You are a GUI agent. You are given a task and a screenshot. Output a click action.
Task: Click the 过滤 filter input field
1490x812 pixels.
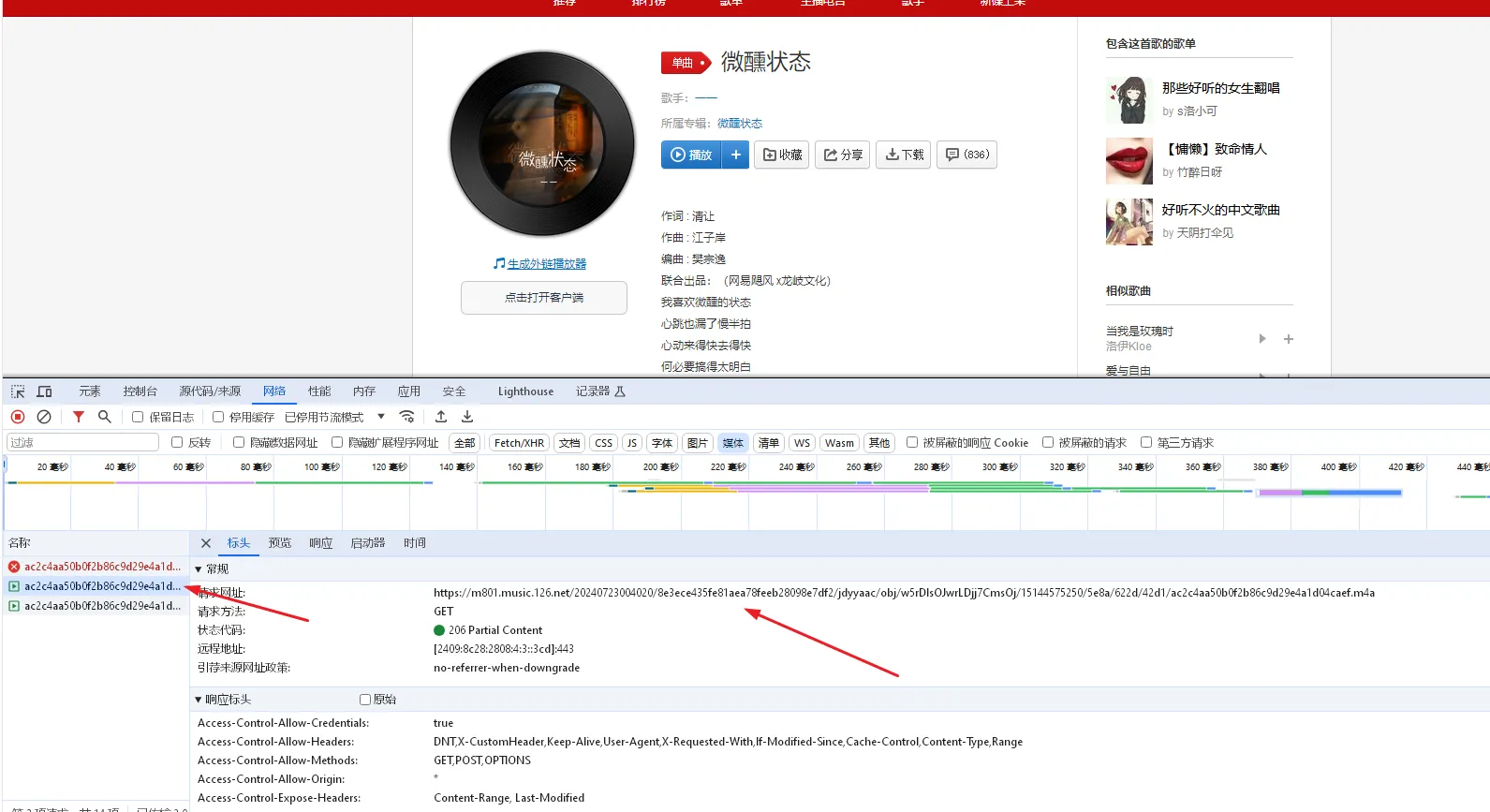point(83,442)
